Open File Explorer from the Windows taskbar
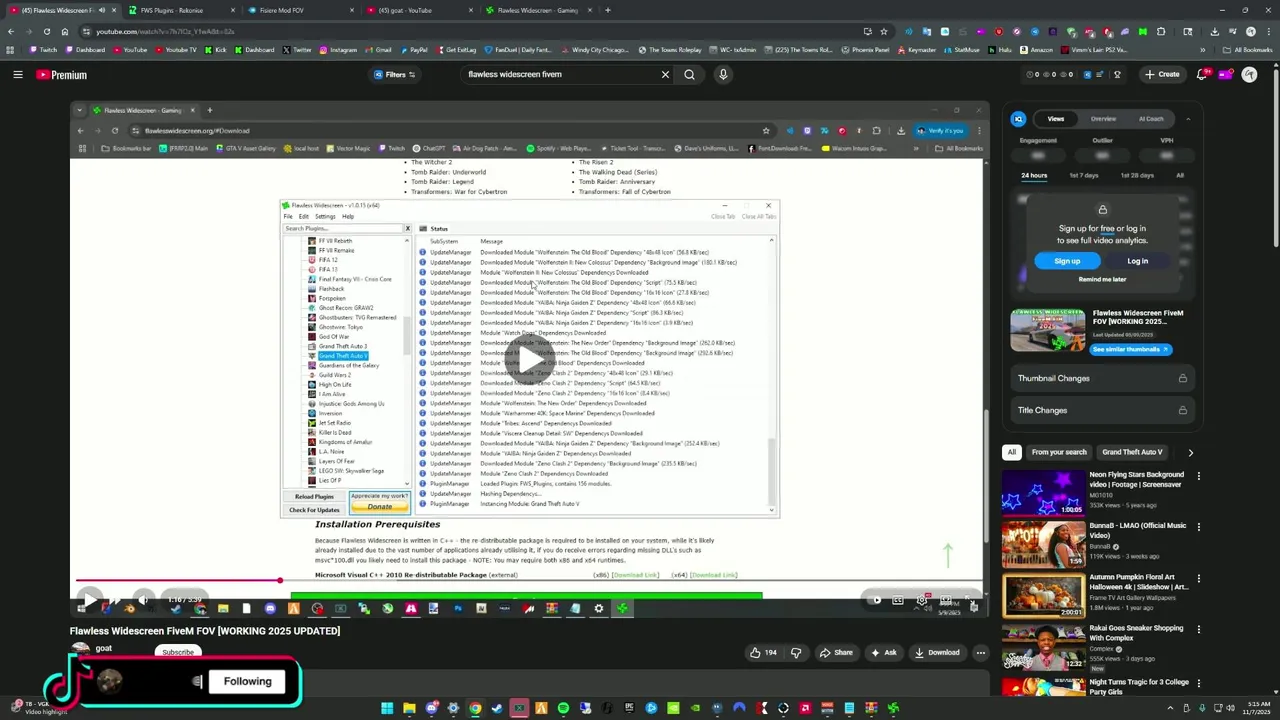Viewport: 1280px width, 720px height. point(409,708)
